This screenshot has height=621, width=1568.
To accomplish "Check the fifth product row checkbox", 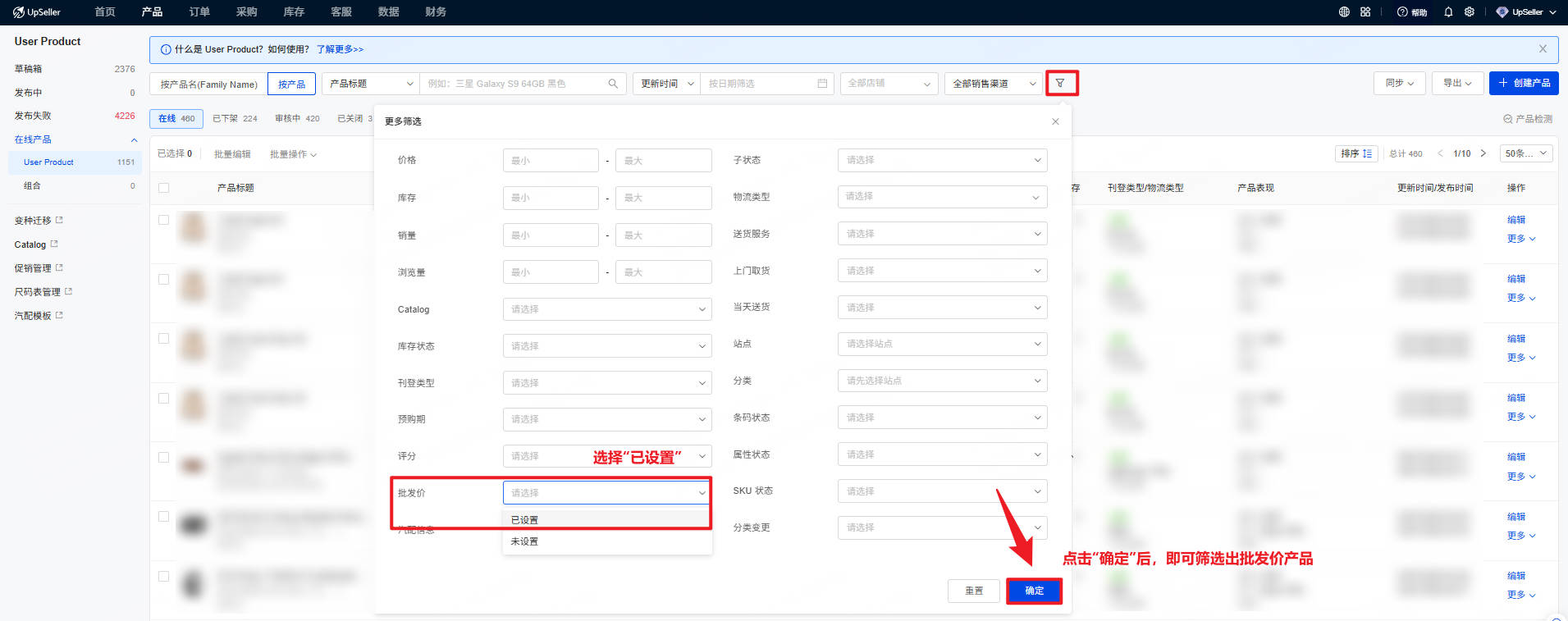I will [x=164, y=457].
